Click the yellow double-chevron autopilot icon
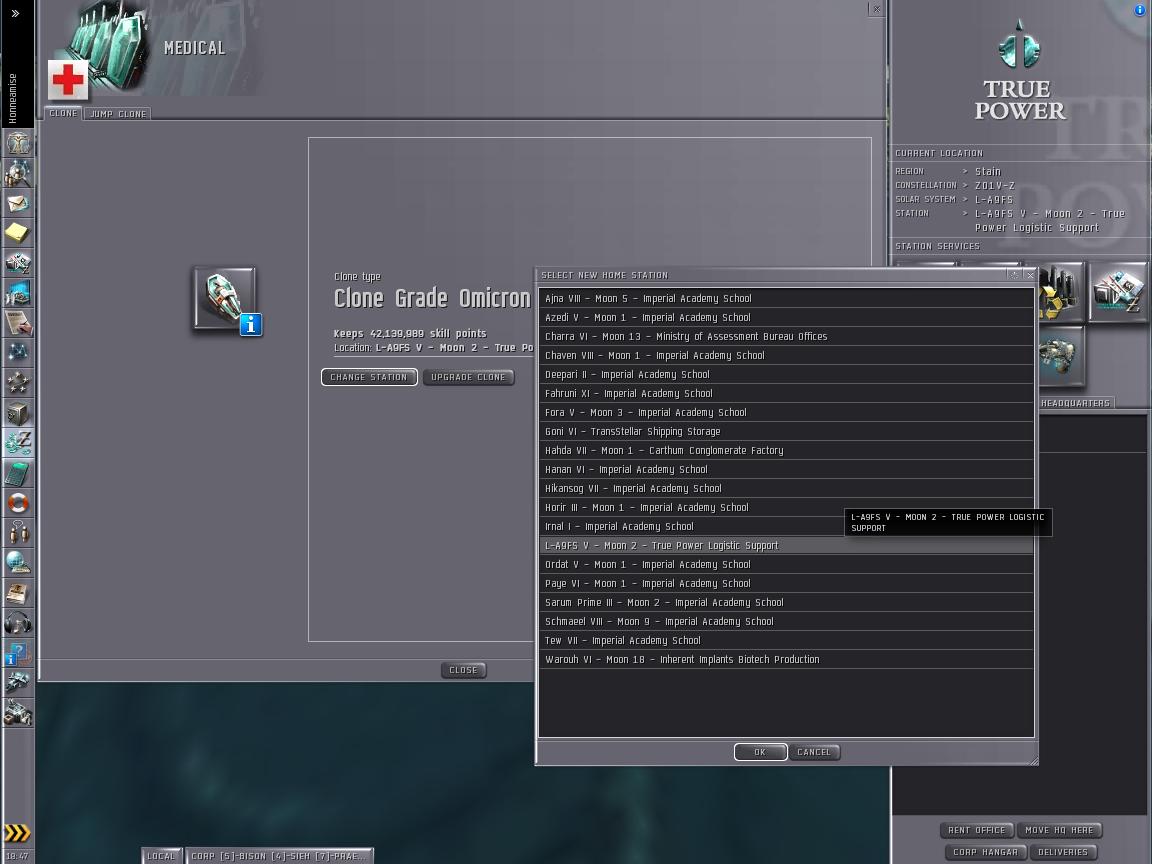The width and height of the screenshot is (1152, 864). tap(18, 832)
